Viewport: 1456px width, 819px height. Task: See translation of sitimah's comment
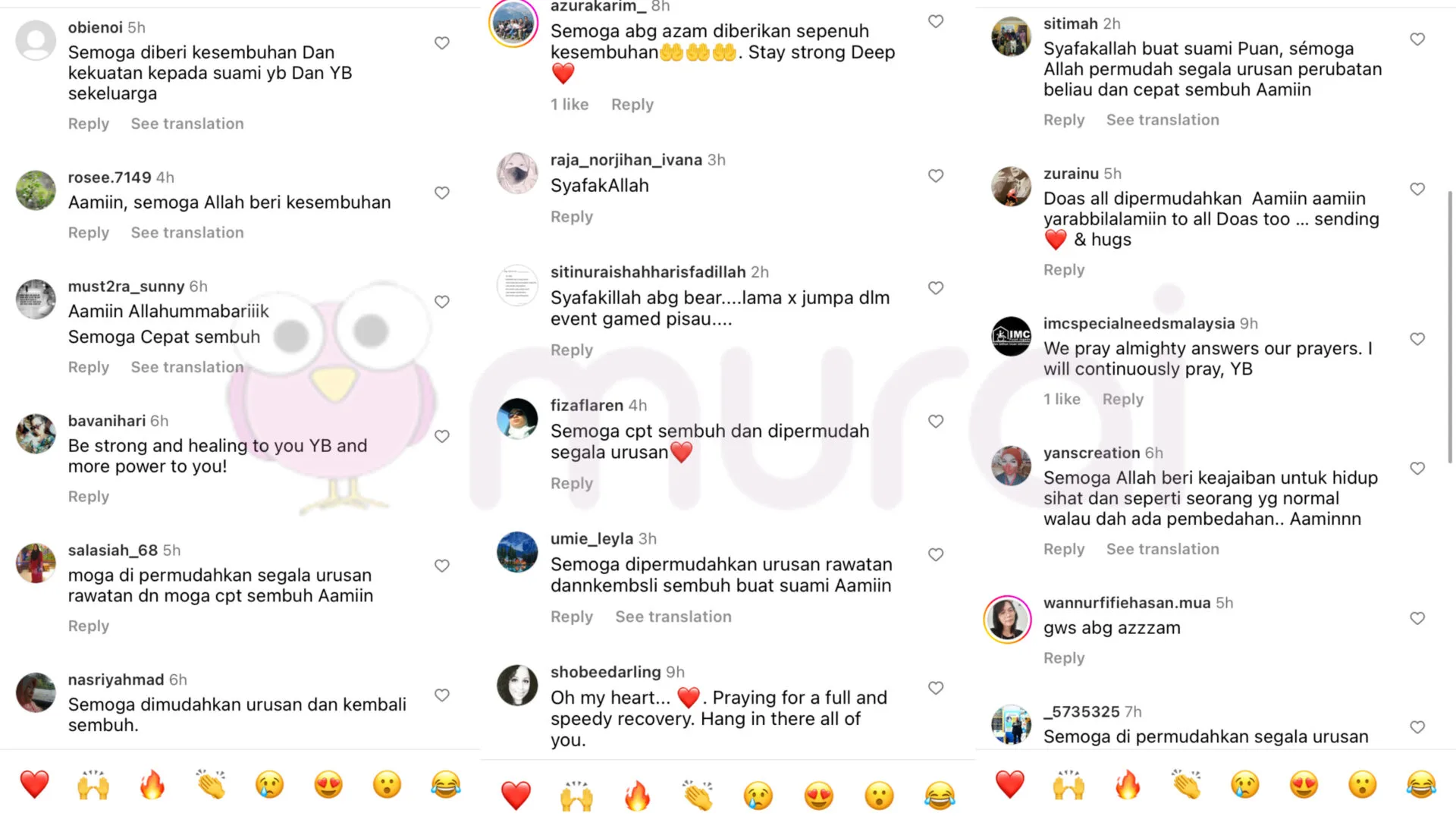1163,120
